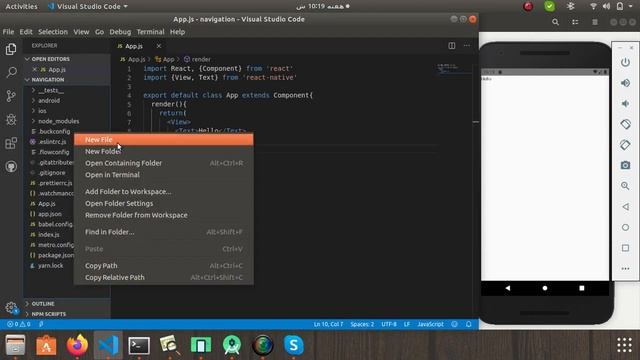
Task: Click the Spaces: 2 indentation setting
Action: [362, 324]
